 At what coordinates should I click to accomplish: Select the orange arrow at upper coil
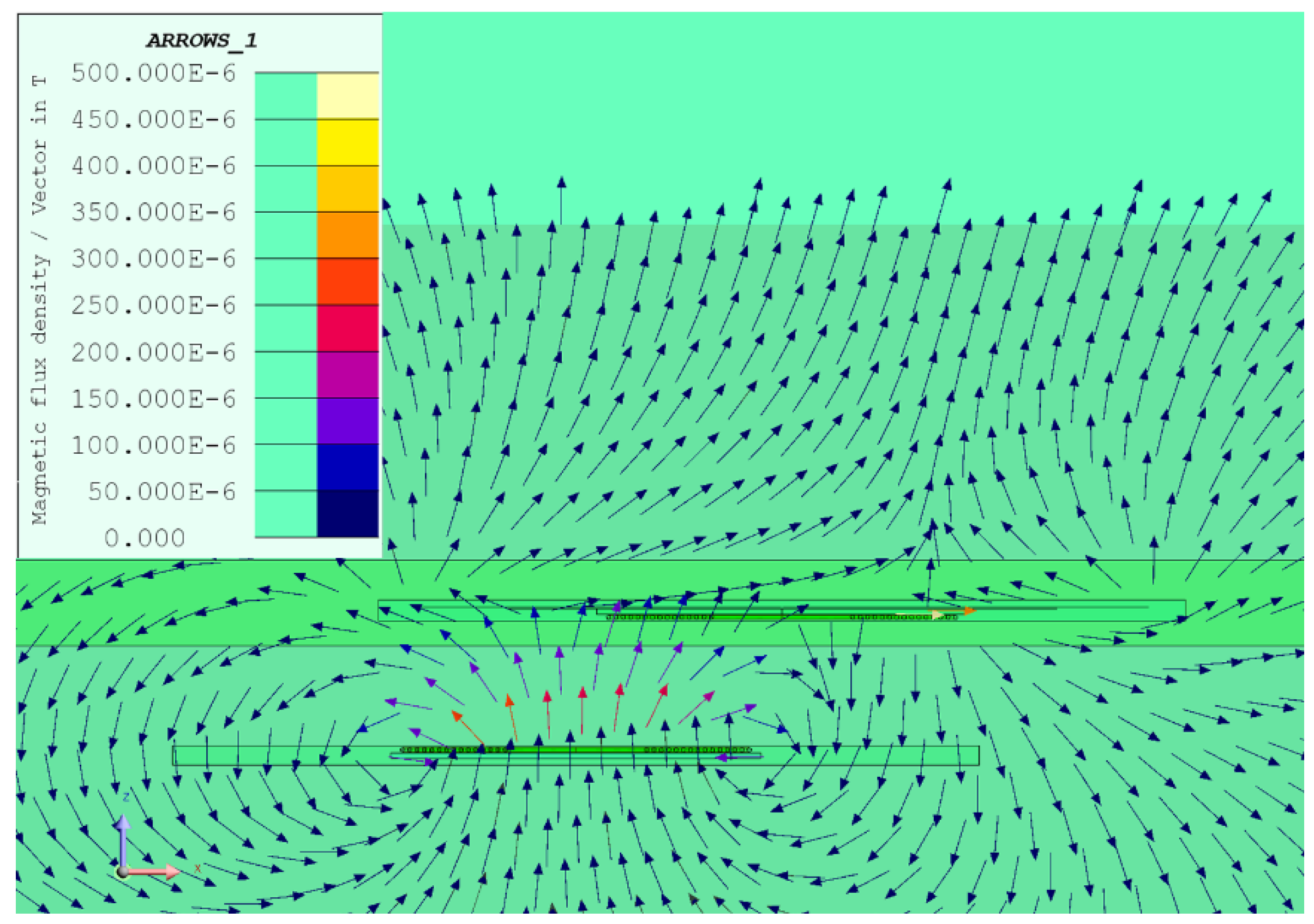coord(968,611)
